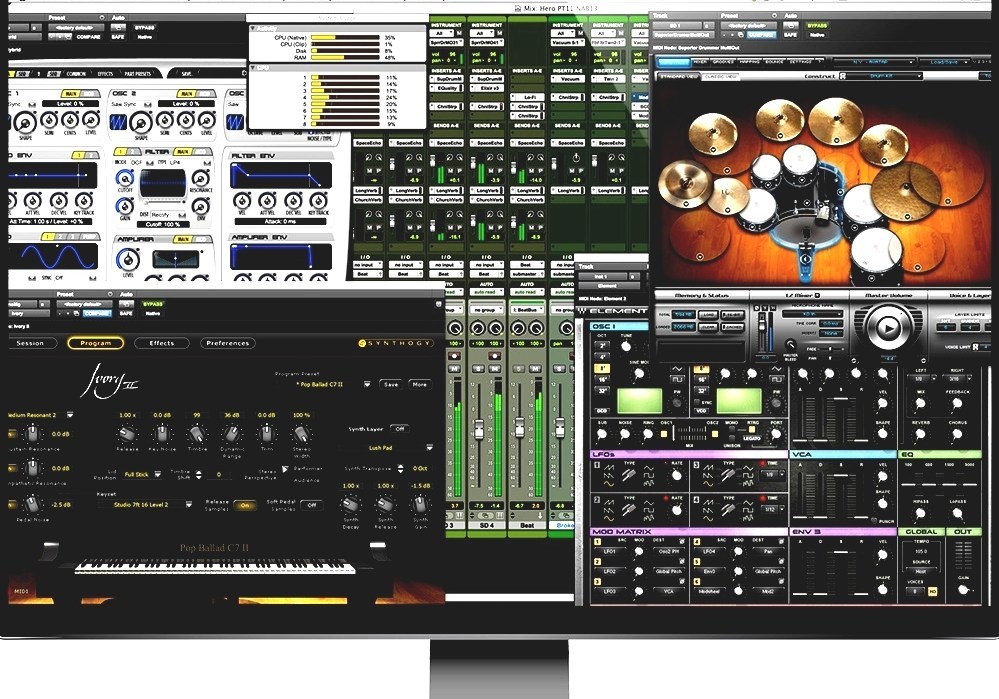The width and height of the screenshot is (999, 699).
Task: Click the Timbre Shift stepper arrows
Action: [199, 475]
